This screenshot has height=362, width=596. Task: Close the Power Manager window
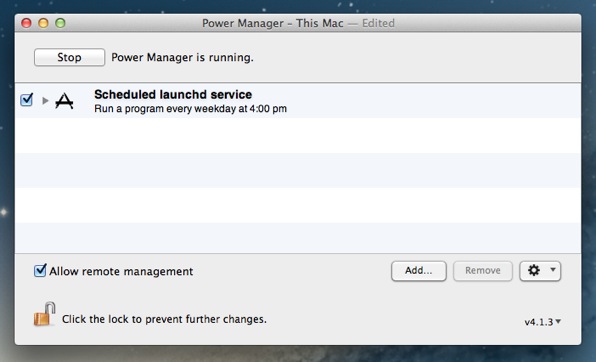[26, 23]
